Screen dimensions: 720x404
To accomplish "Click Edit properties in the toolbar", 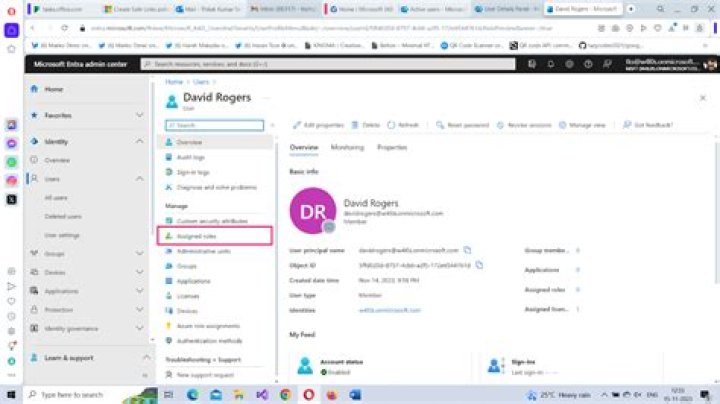I will tap(319, 125).
